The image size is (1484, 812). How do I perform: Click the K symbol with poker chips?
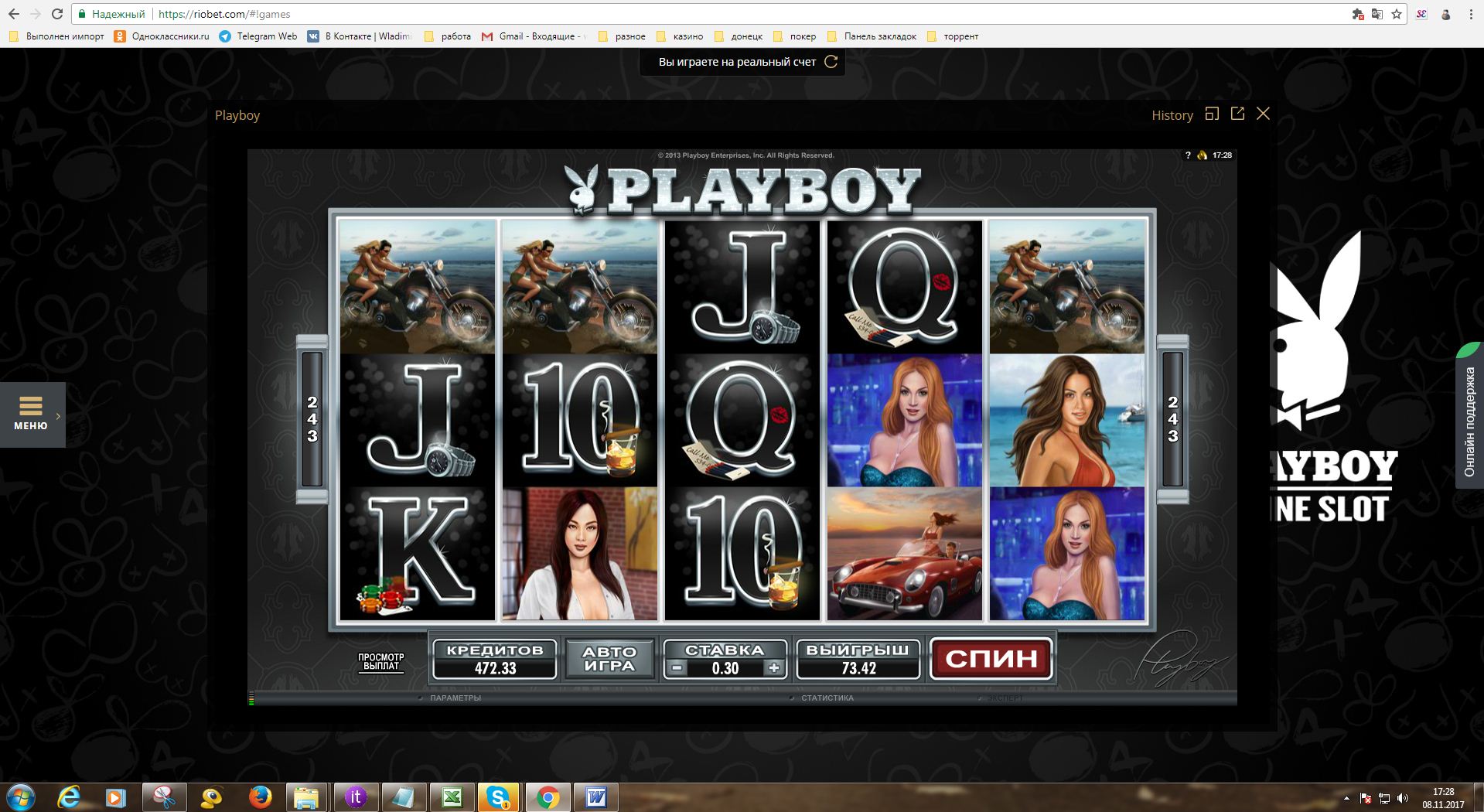tap(418, 554)
